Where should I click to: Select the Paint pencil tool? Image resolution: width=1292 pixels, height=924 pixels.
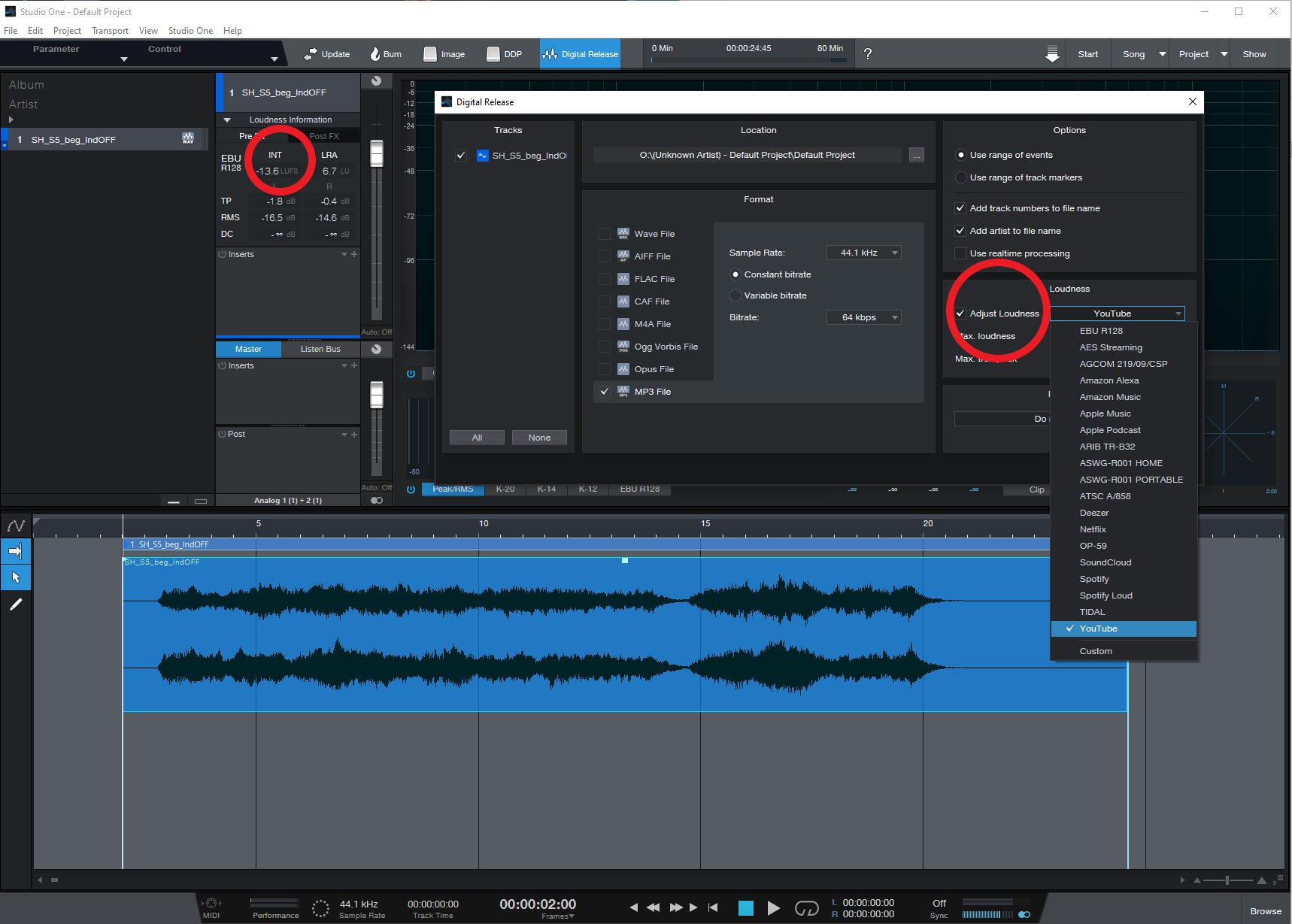click(x=16, y=604)
